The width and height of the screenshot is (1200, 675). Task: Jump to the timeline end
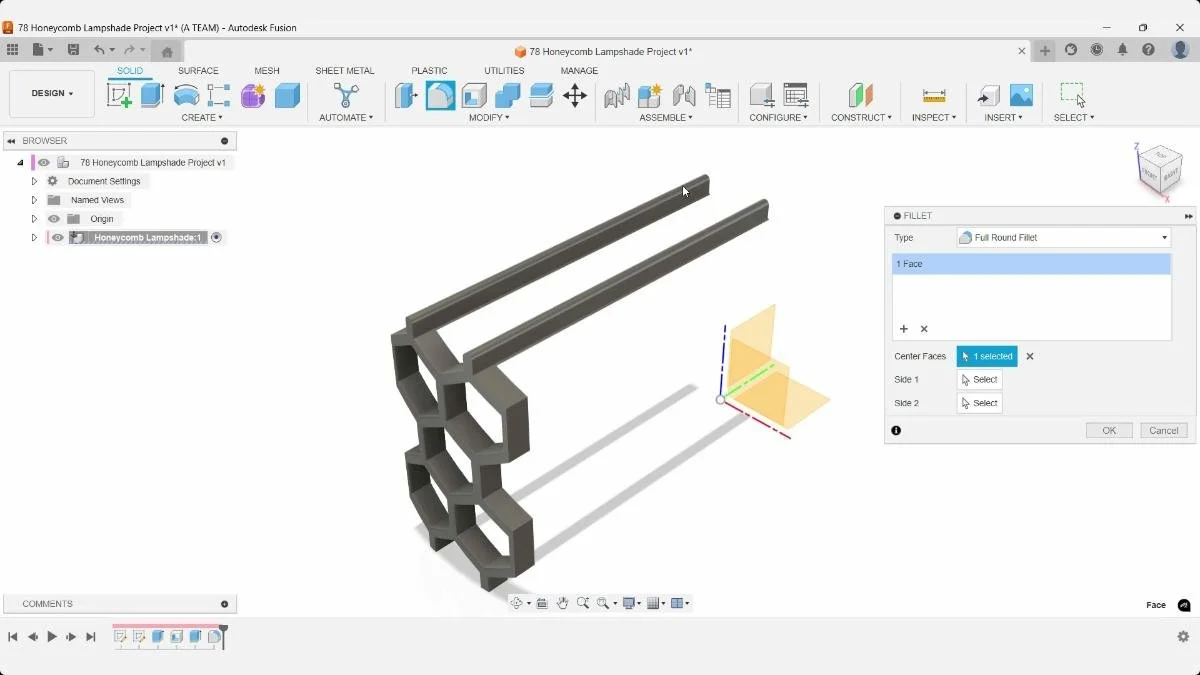[x=91, y=637]
